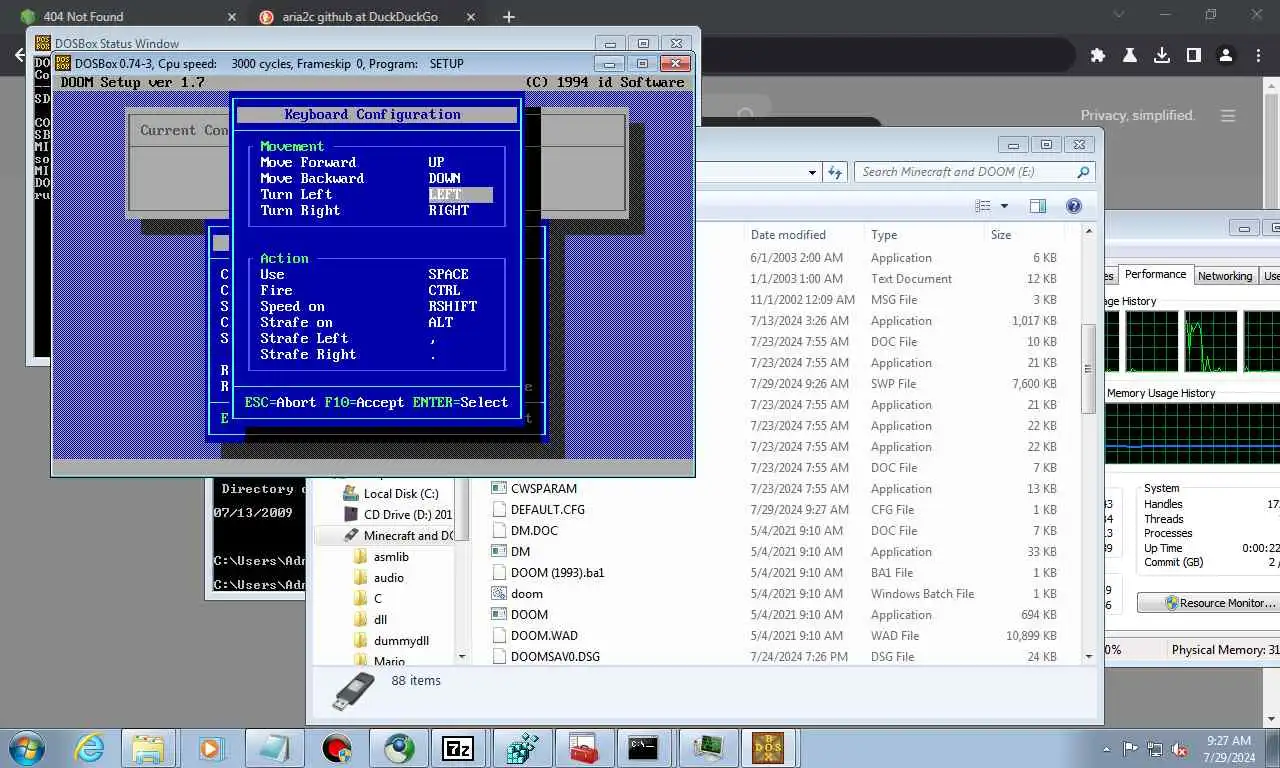Open the browser three-dot menu
This screenshot has width=1280, height=768.
pos(1257,55)
